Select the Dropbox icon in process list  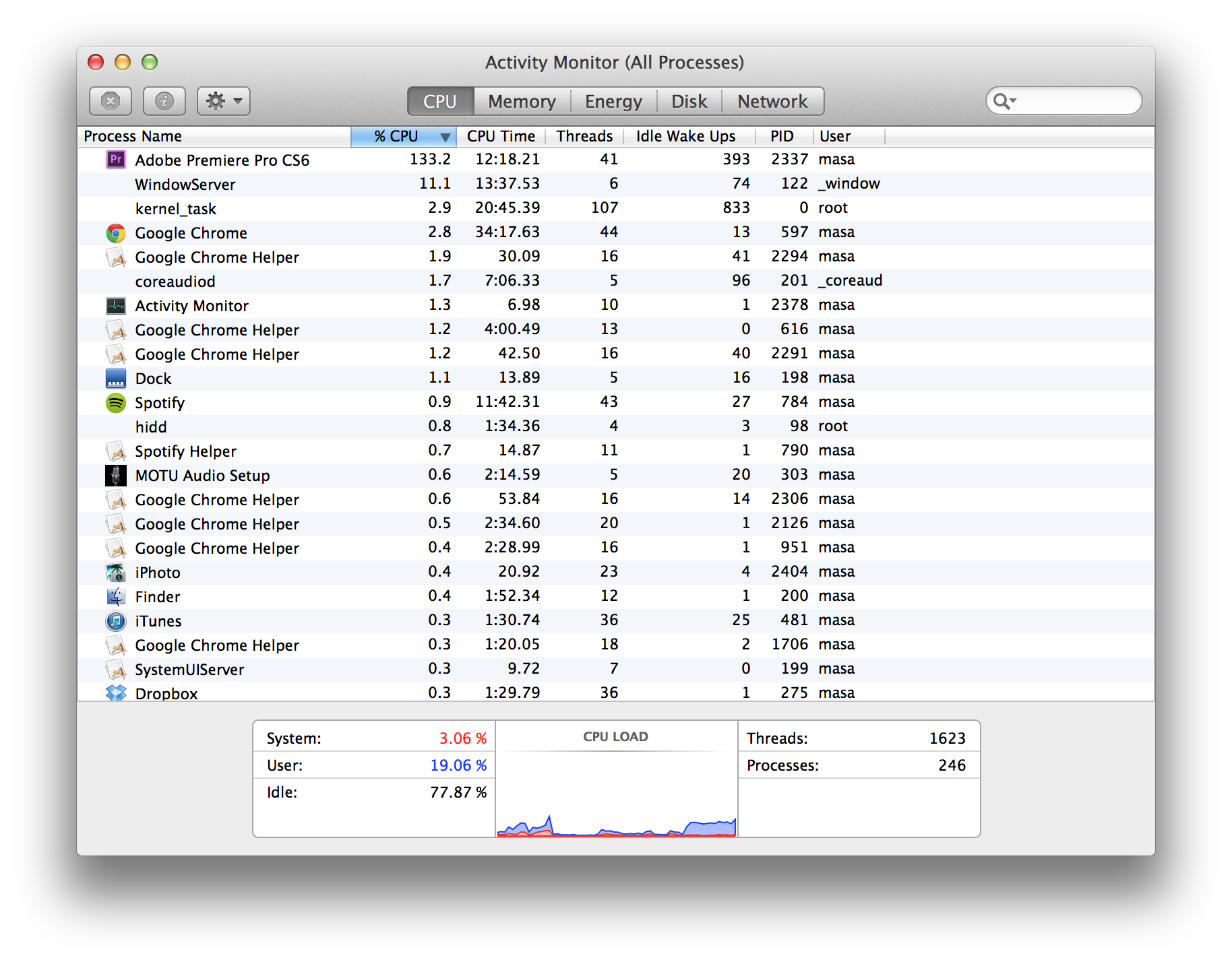click(x=116, y=693)
